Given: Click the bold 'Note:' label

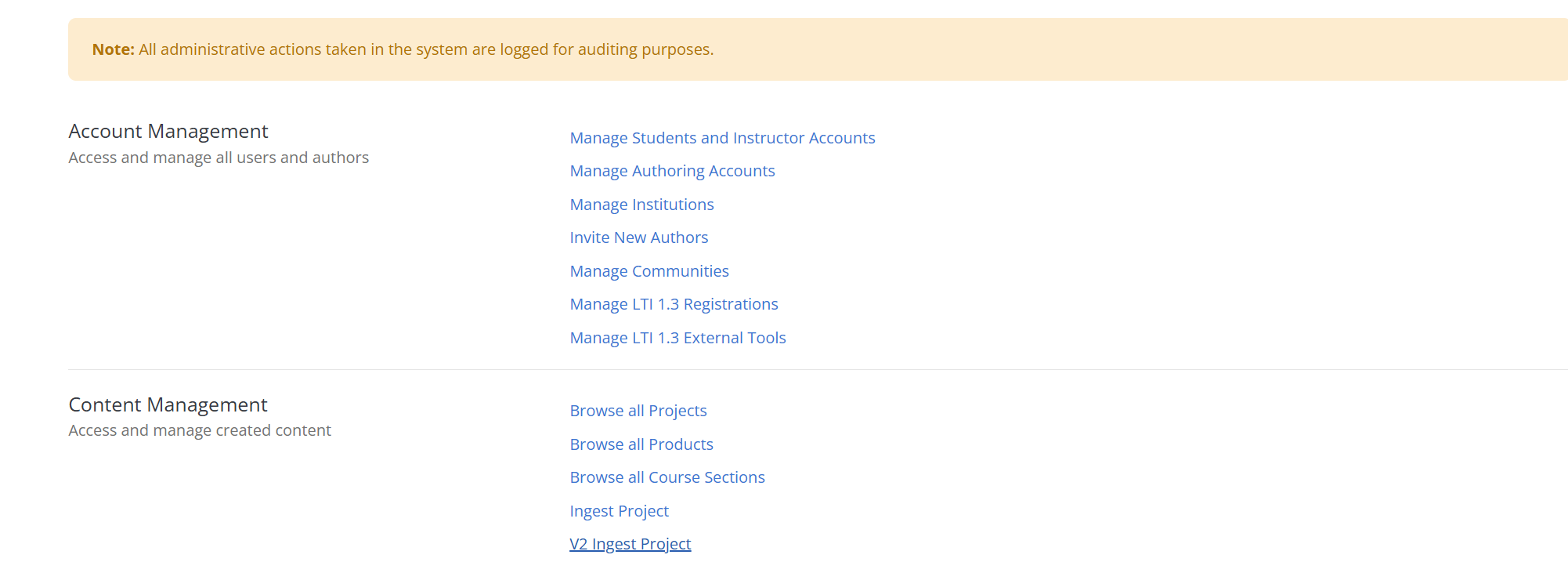Looking at the screenshot, I should click(114, 49).
